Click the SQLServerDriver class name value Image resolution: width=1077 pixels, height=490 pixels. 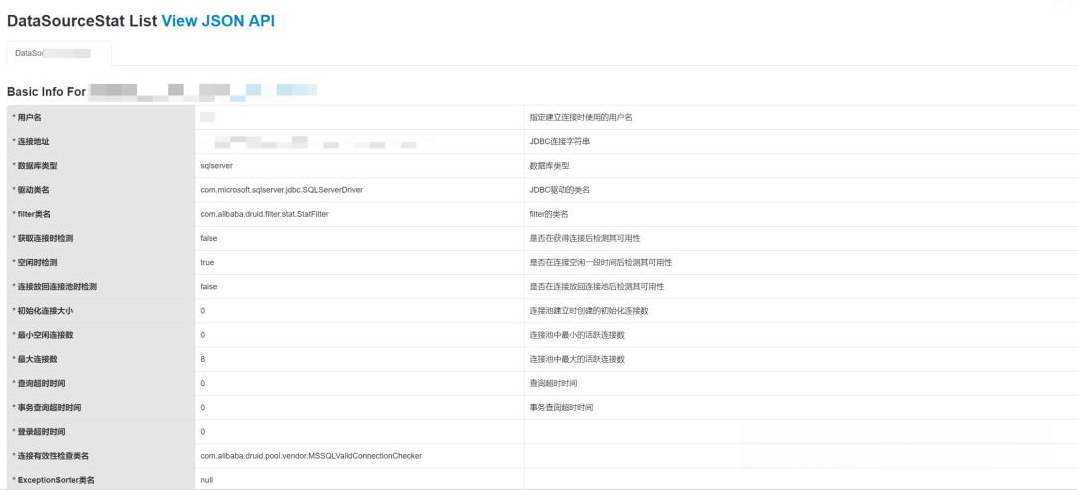pos(281,190)
